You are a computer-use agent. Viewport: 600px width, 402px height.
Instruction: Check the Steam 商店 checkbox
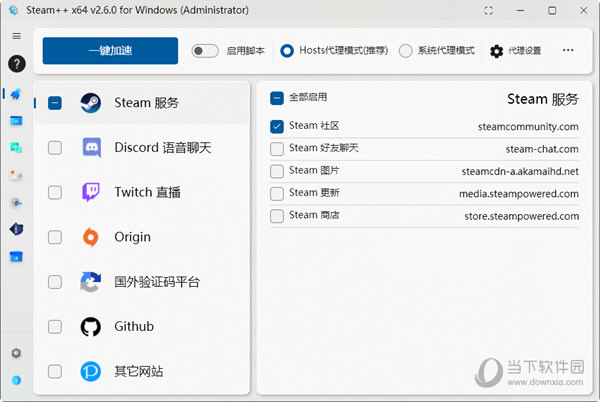coord(277,216)
